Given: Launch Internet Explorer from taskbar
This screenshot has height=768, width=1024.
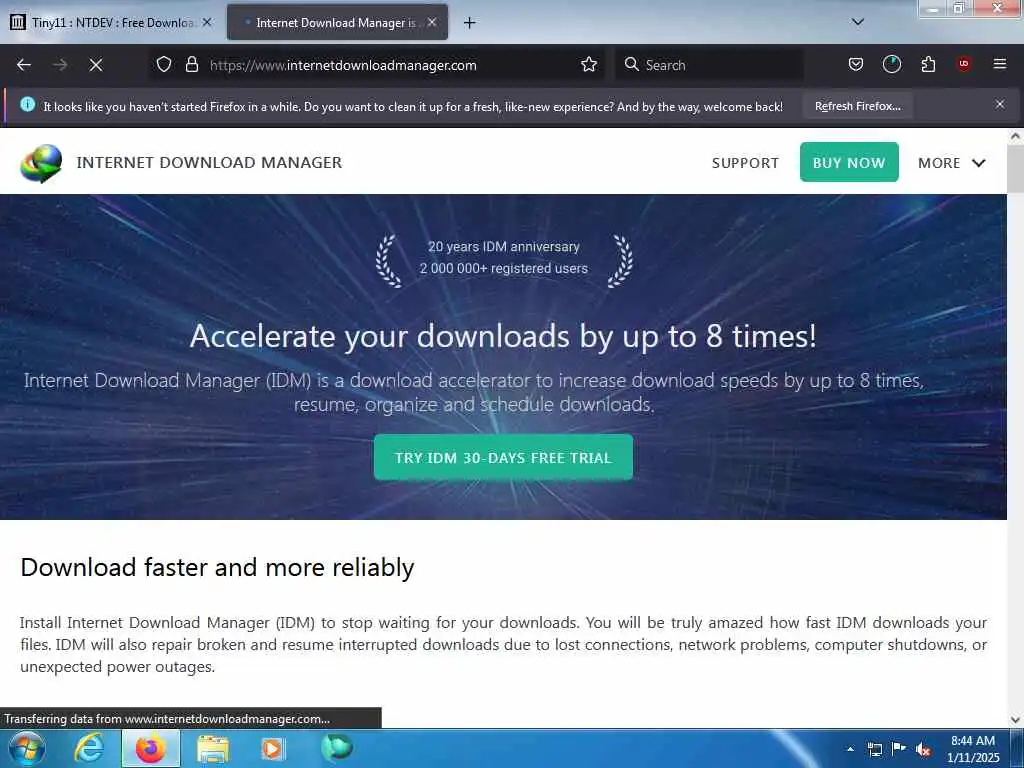Looking at the screenshot, I should click(x=89, y=748).
